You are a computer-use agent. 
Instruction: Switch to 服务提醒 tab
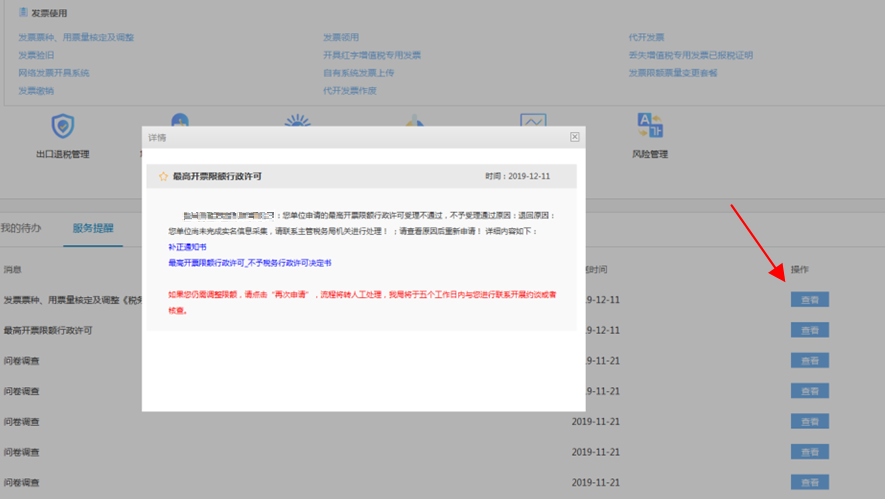click(x=93, y=228)
